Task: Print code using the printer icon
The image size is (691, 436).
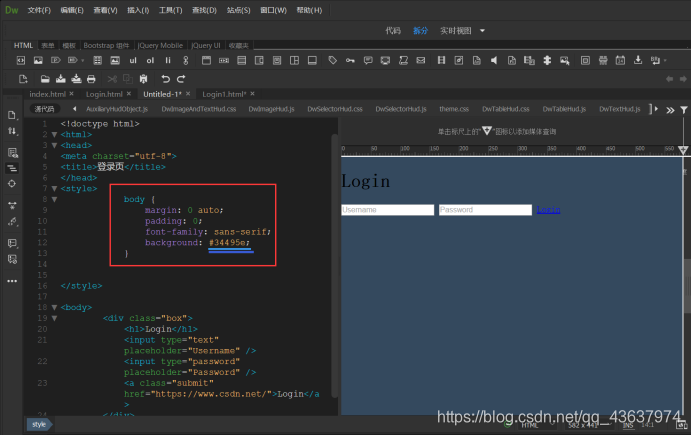Action: point(91,79)
